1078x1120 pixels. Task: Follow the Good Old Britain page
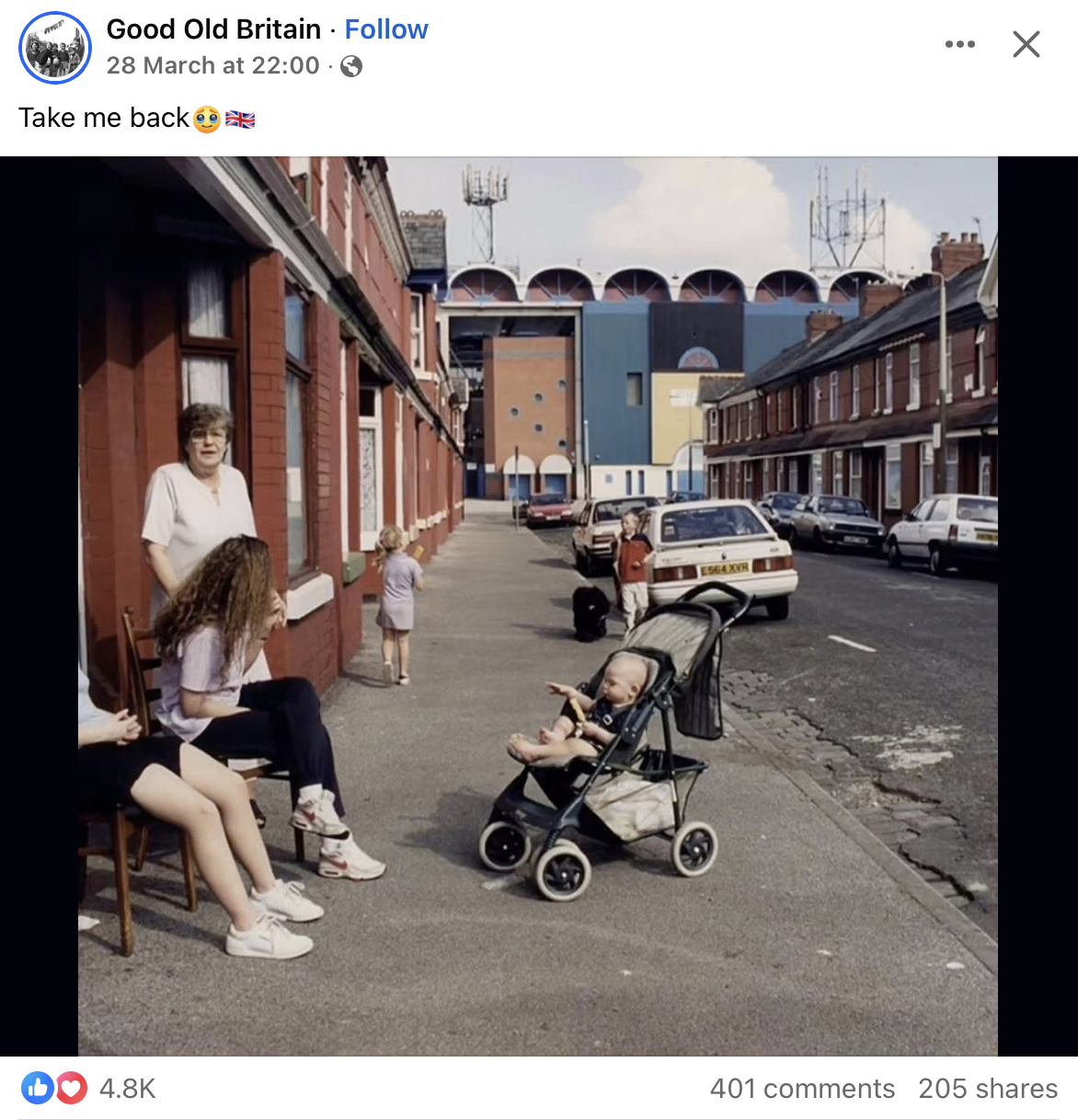pos(386,29)
